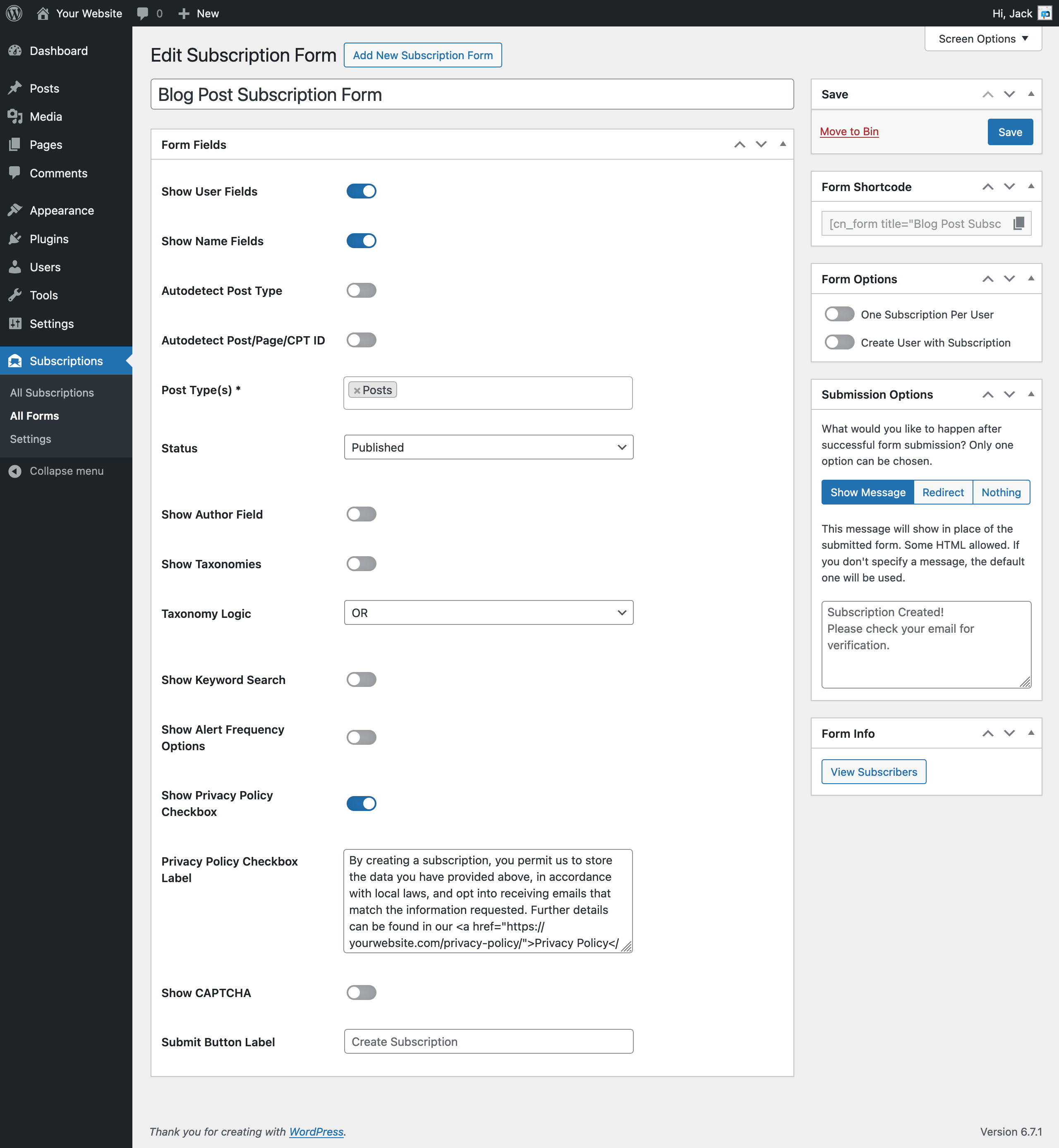The image size is (1059, 1148).
Task: Click the home icon beside Your Website
Action: (x=43, y=13)
